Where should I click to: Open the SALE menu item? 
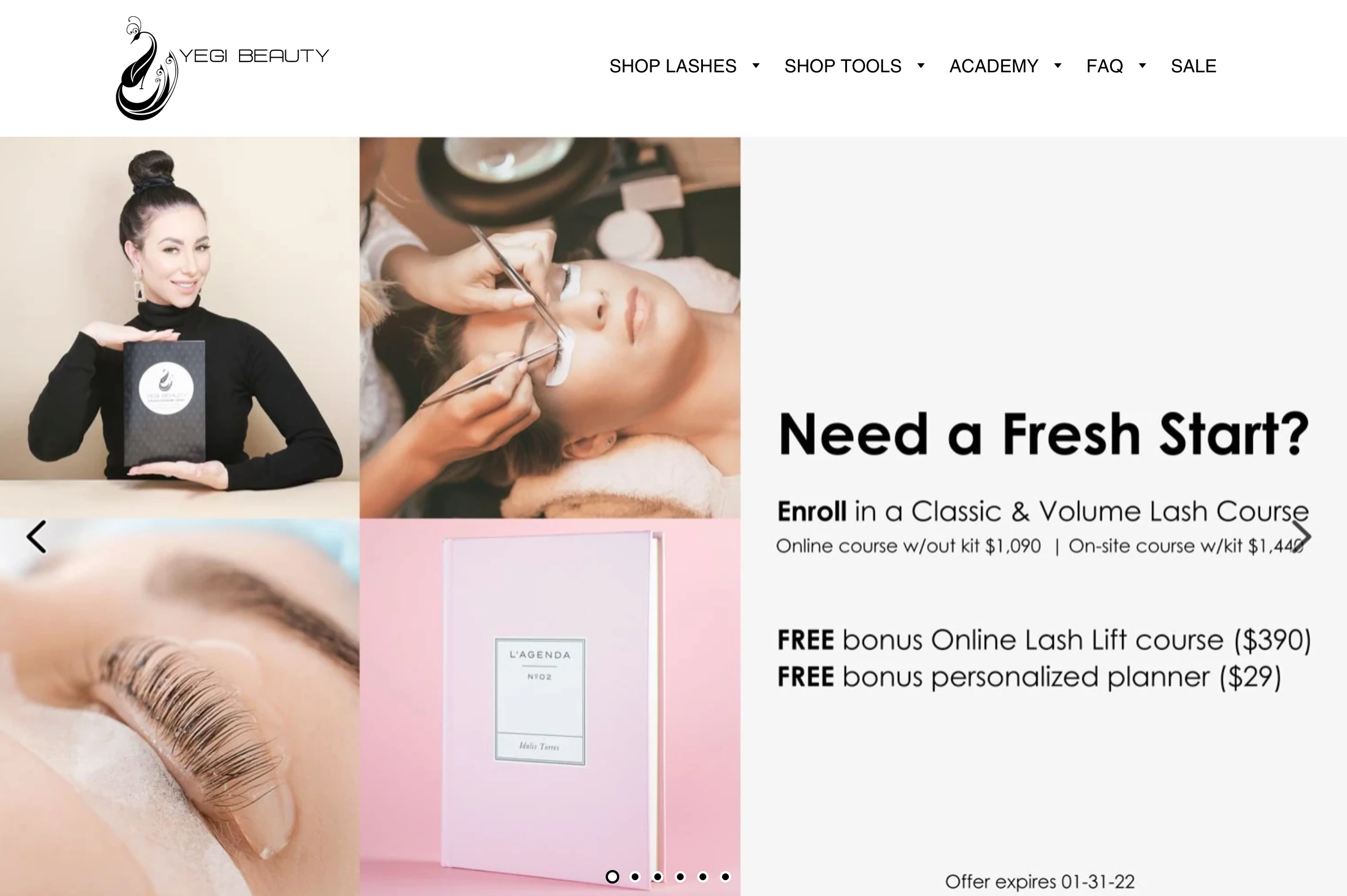pos(1193,66)
